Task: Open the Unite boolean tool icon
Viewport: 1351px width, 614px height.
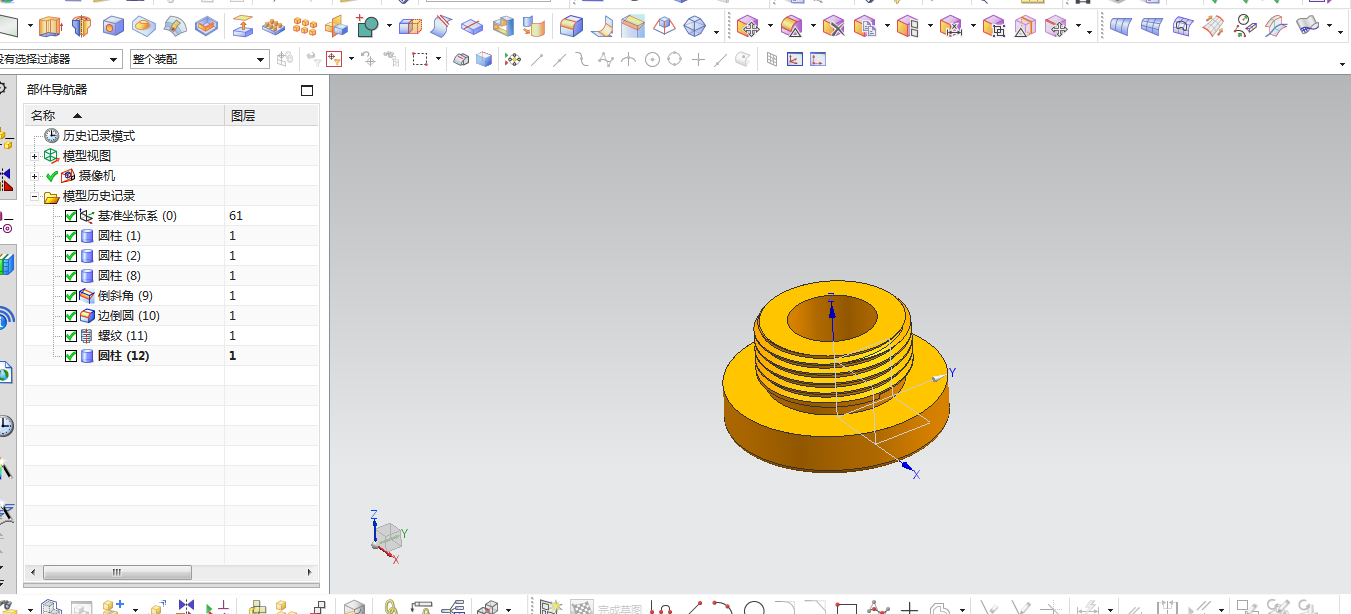Action: tap(366, 26)
